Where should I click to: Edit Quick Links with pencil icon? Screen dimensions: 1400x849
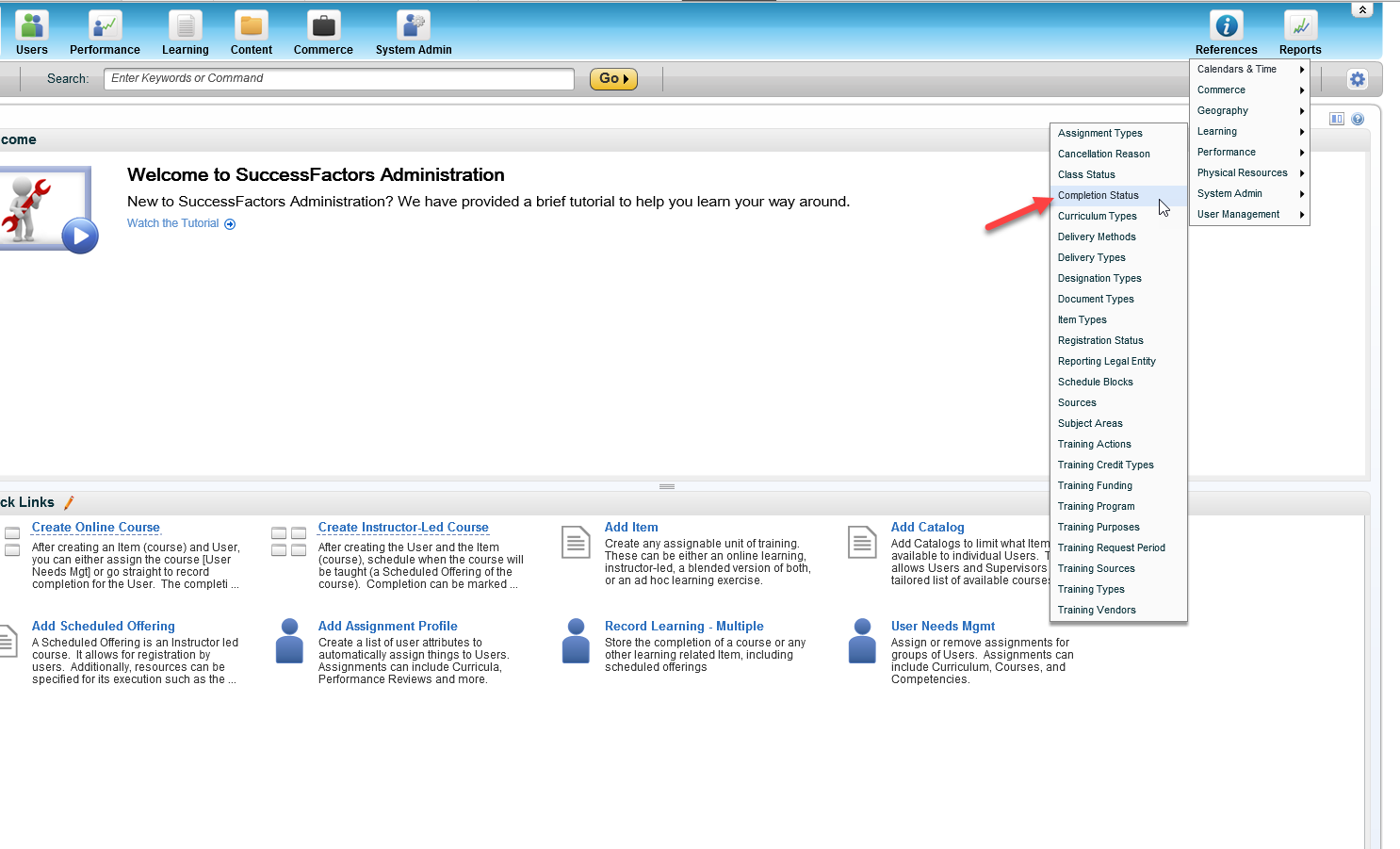tap(69, 502)
